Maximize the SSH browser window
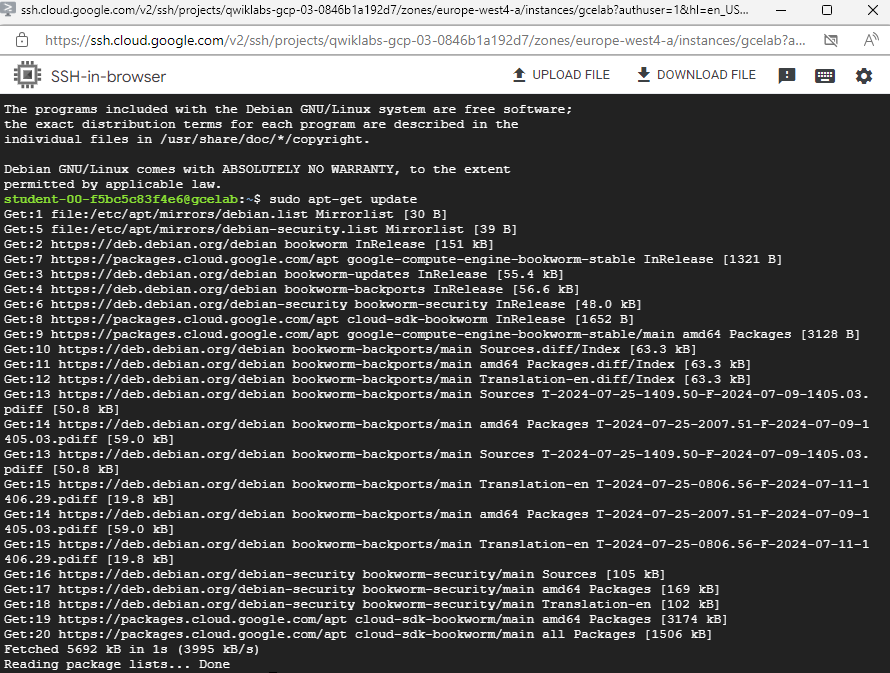The width and height of the screenshot is (890, 673). click(x=827, y=10)
